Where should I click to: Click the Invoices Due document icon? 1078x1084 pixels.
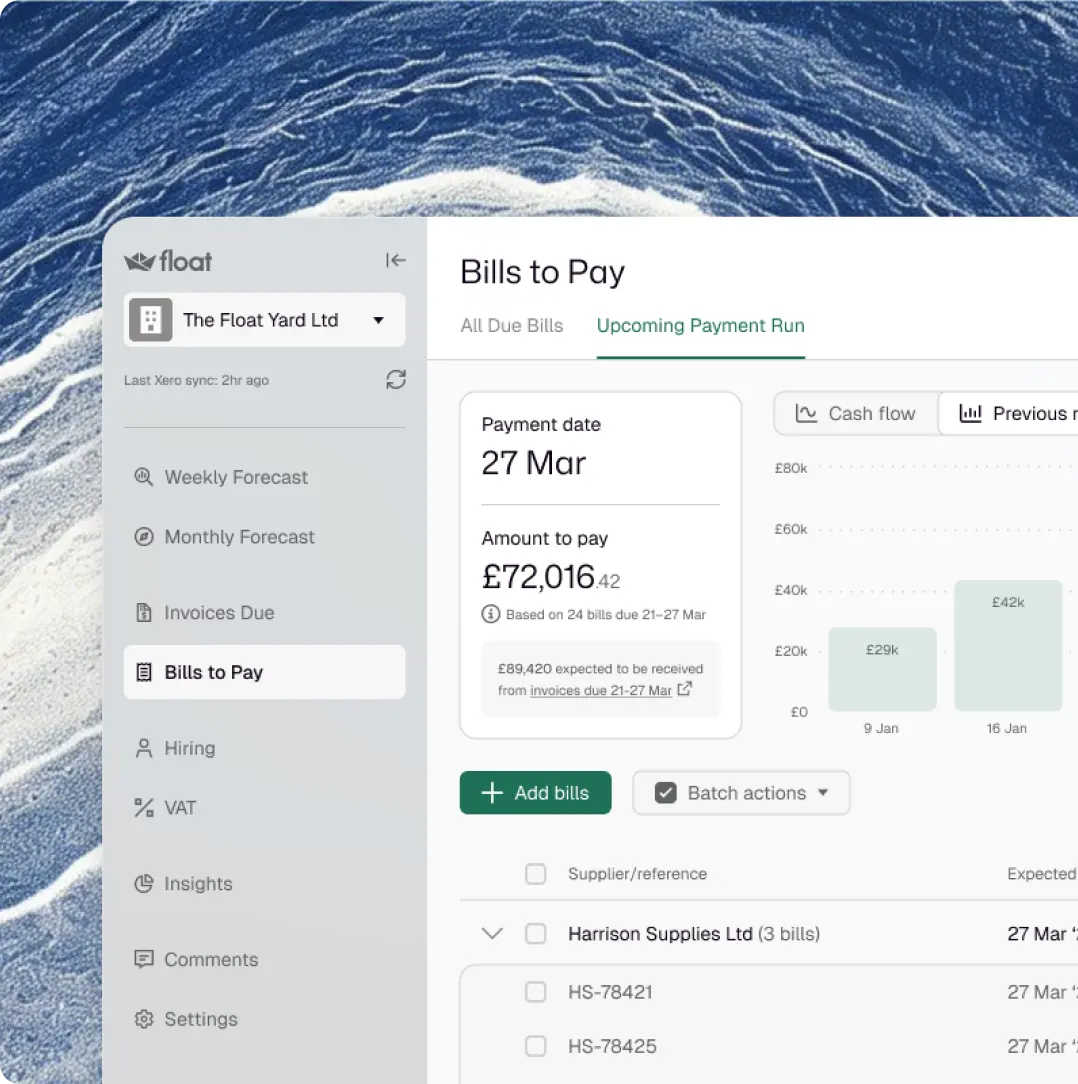tap(144, 613)
